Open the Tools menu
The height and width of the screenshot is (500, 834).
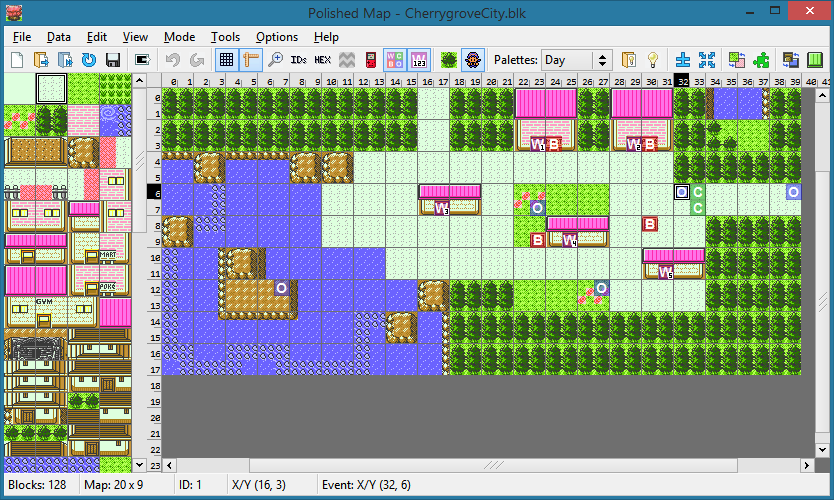(225, 37)
